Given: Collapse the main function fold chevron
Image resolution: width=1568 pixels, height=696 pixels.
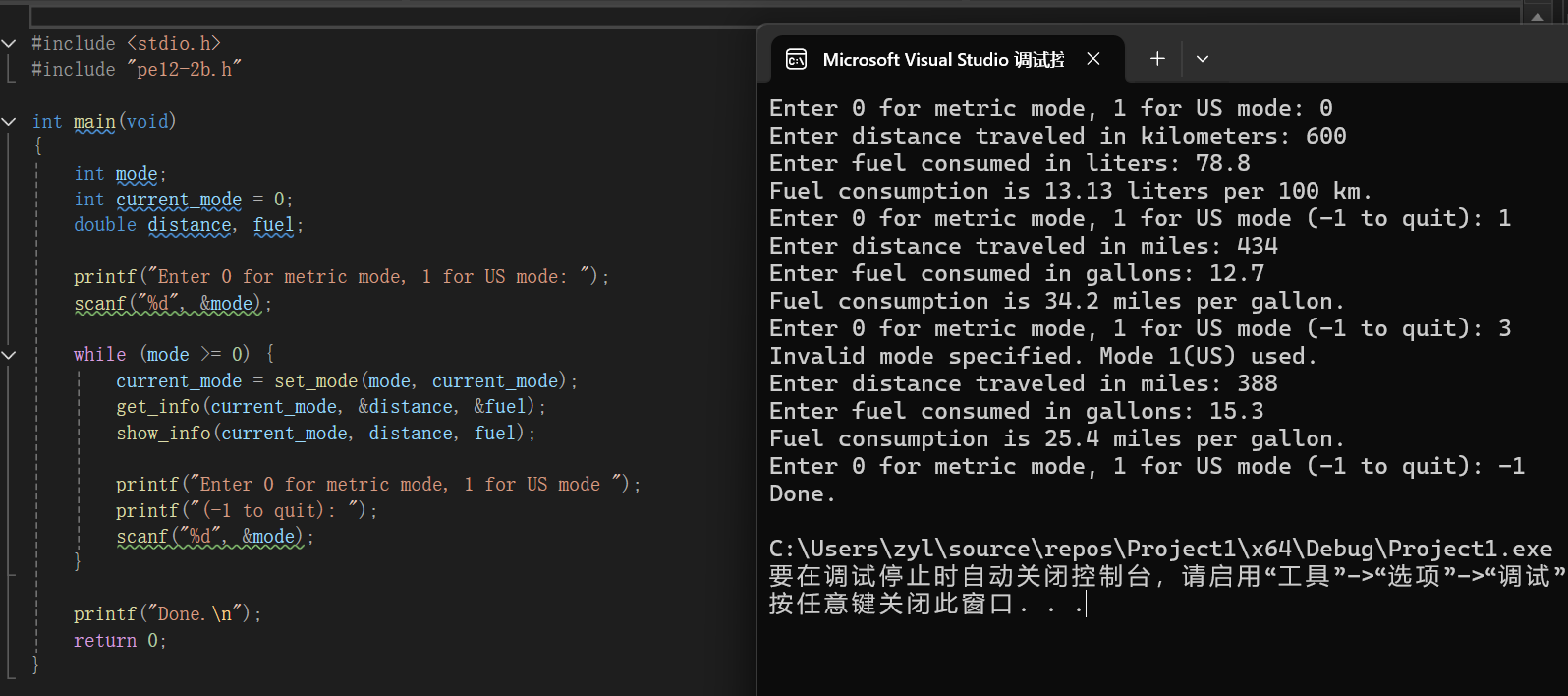Looking at the screenshot, I should 9,121.
